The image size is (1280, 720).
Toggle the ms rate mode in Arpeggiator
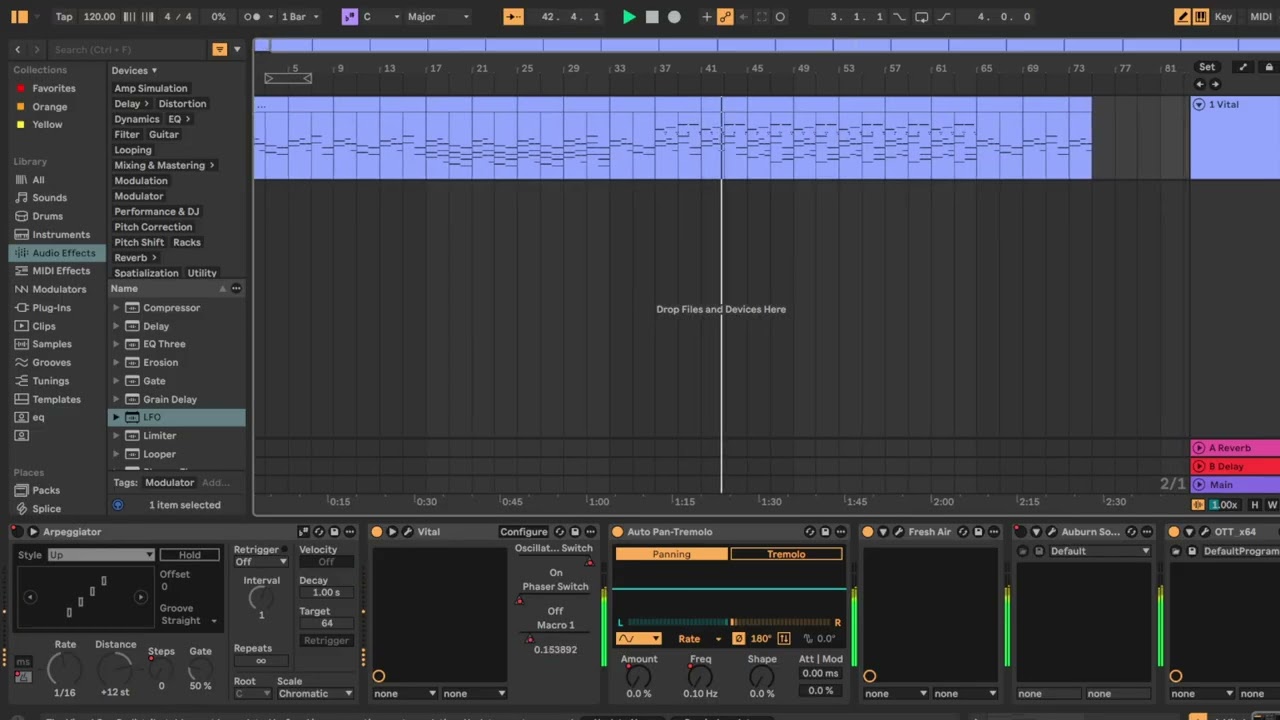click(x=22, y=662)
